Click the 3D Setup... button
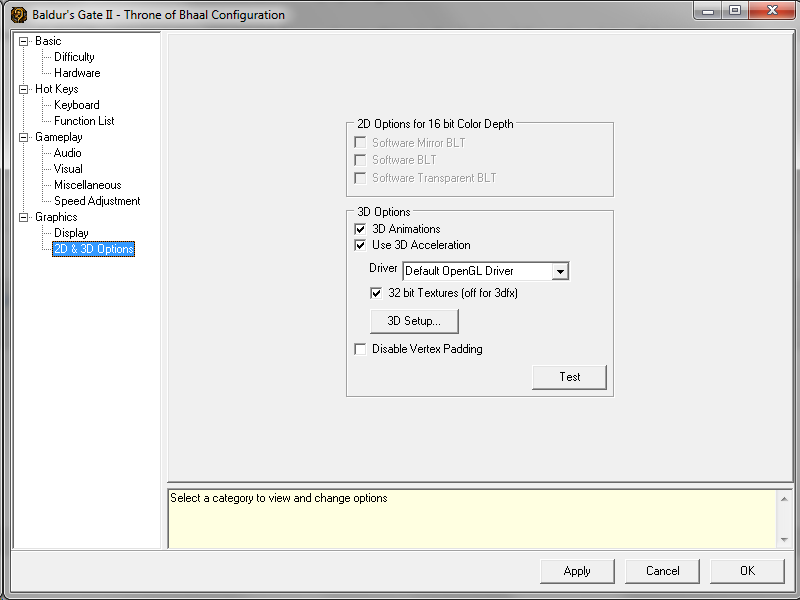 click(414, 321)
